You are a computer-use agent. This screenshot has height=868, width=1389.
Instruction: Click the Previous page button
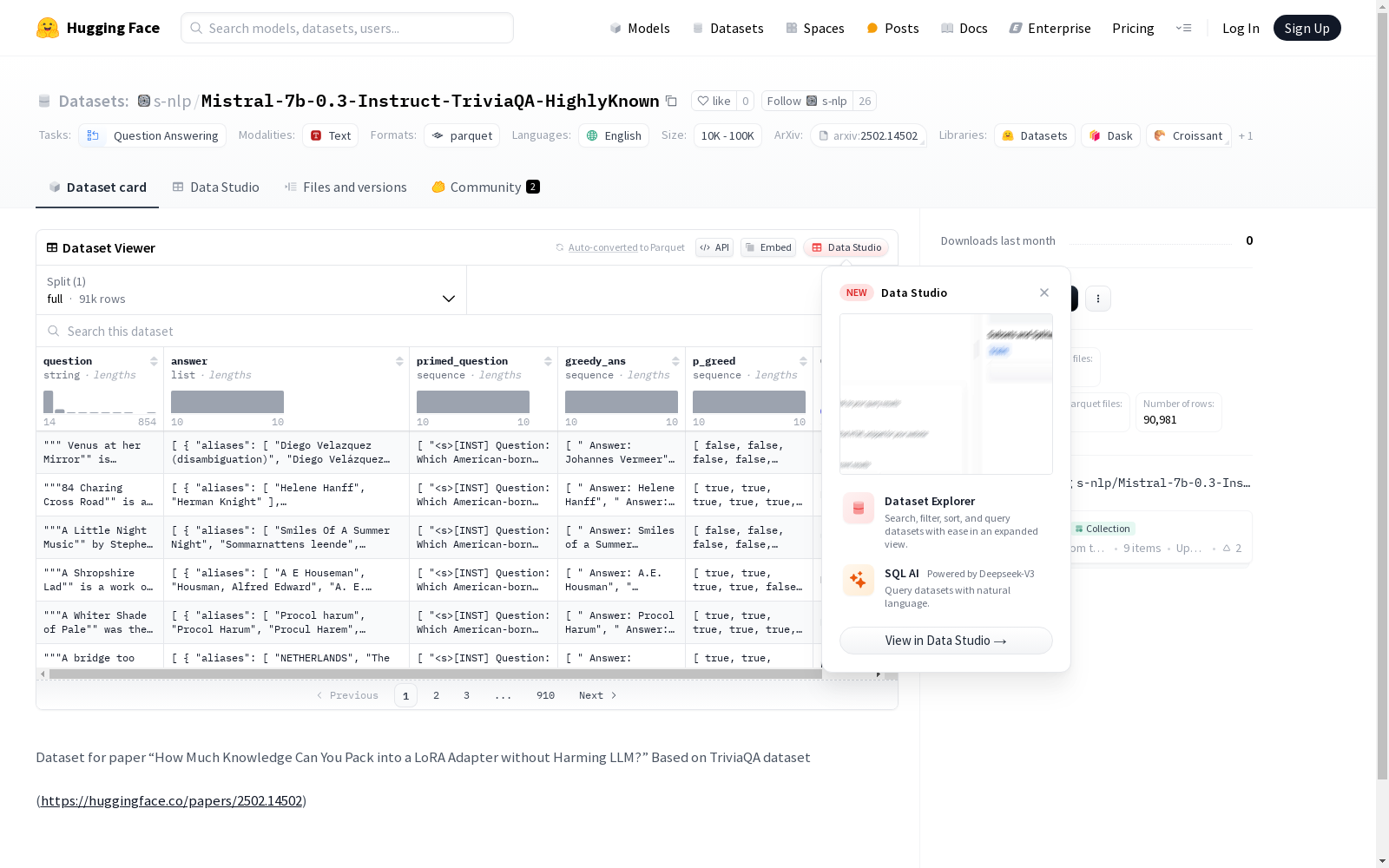[347, 695]
